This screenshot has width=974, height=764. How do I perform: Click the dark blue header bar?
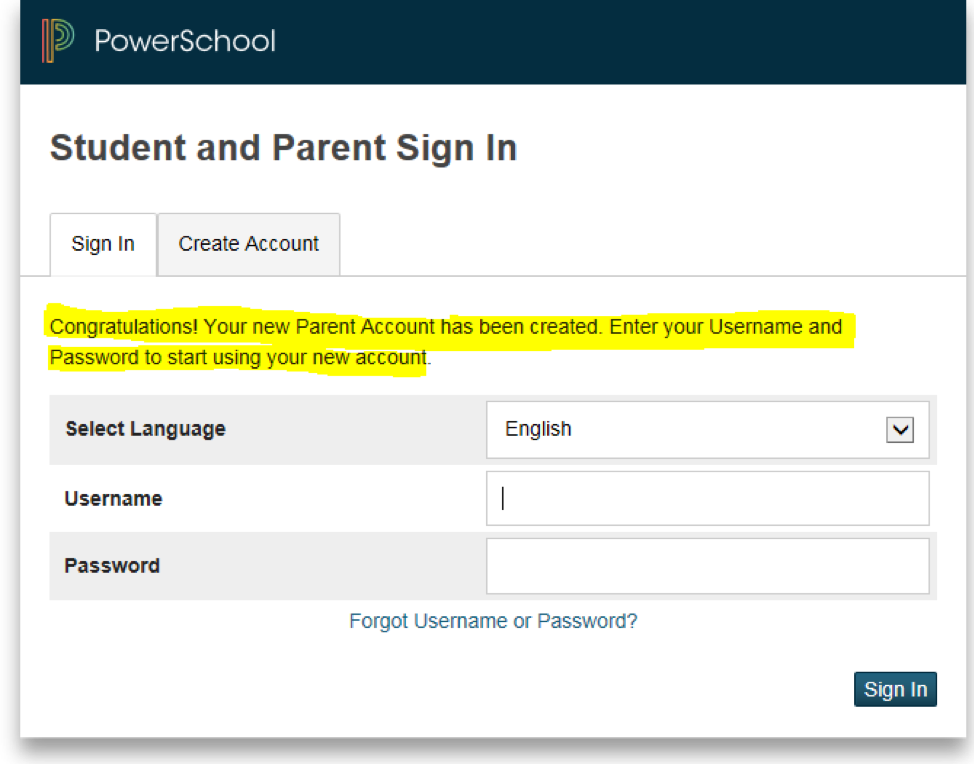pos(600,41)
